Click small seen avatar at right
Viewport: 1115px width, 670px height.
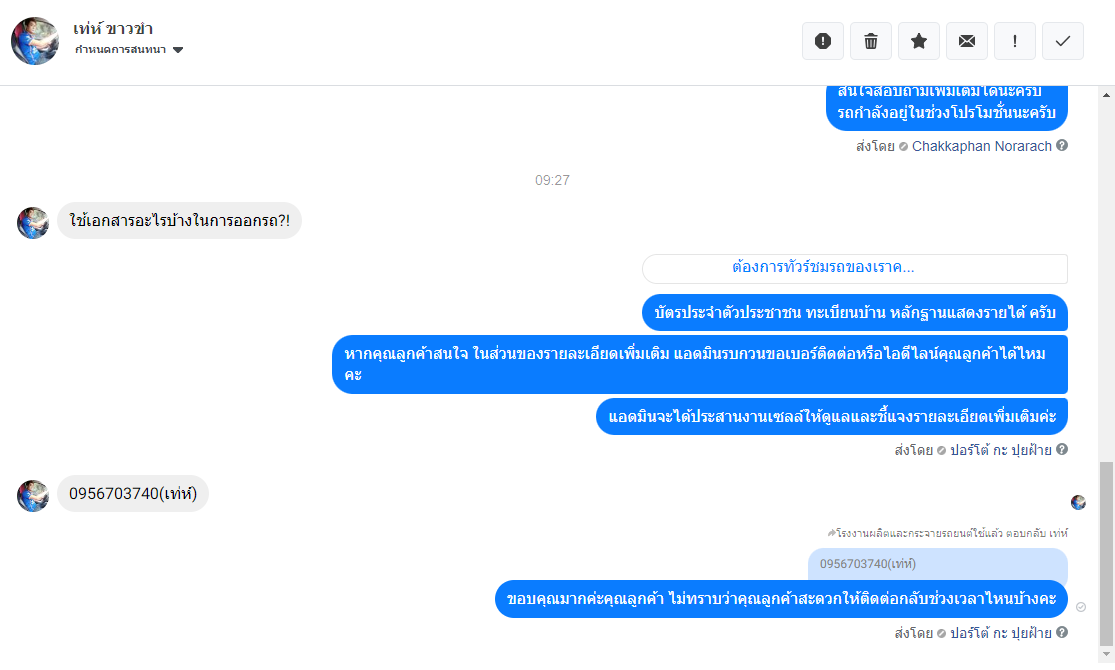tap(1078, 503)
